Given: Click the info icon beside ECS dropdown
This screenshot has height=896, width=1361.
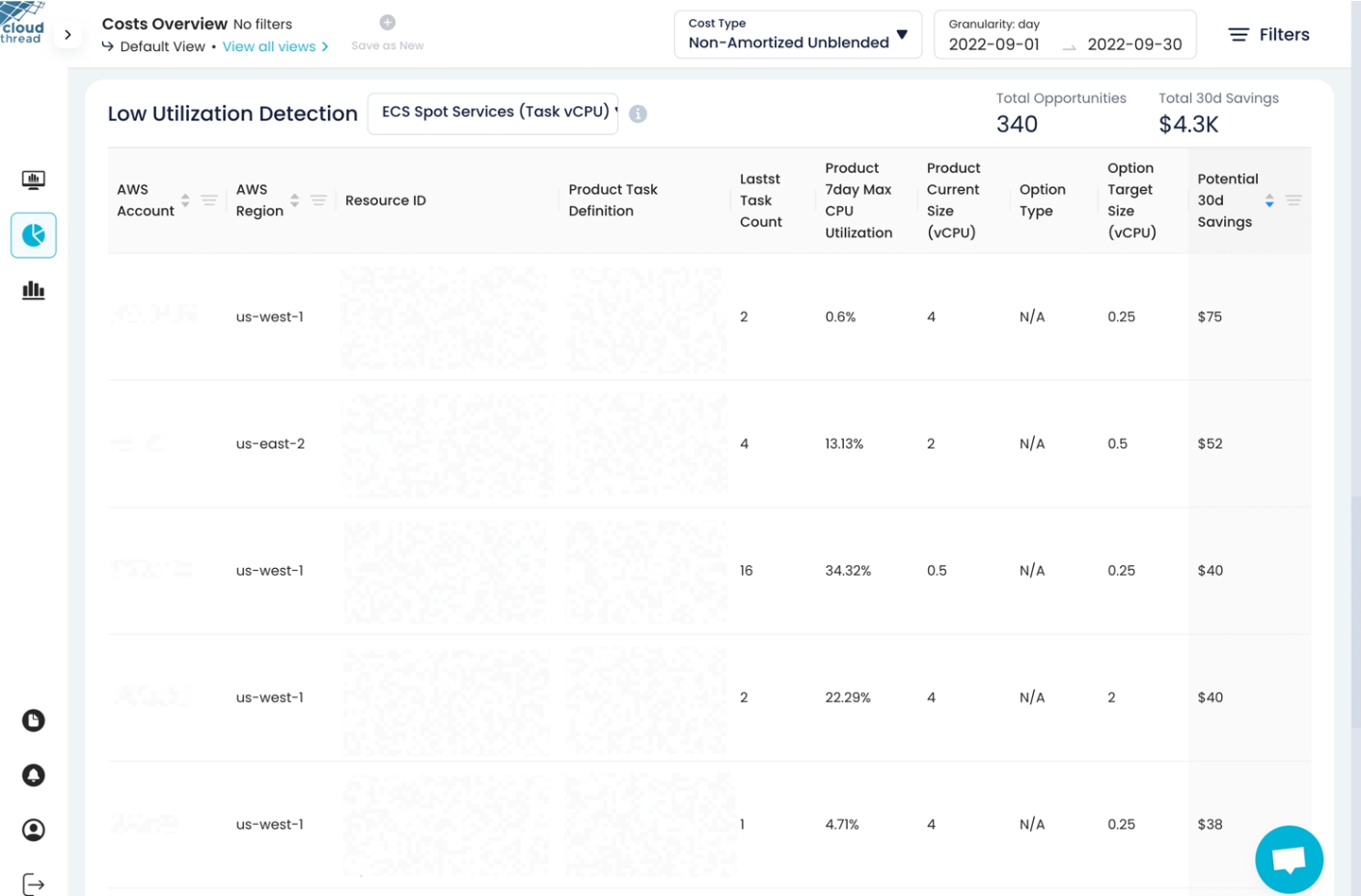Looking at the screenshot, I should pyautogui.click(x=638, y=114).
